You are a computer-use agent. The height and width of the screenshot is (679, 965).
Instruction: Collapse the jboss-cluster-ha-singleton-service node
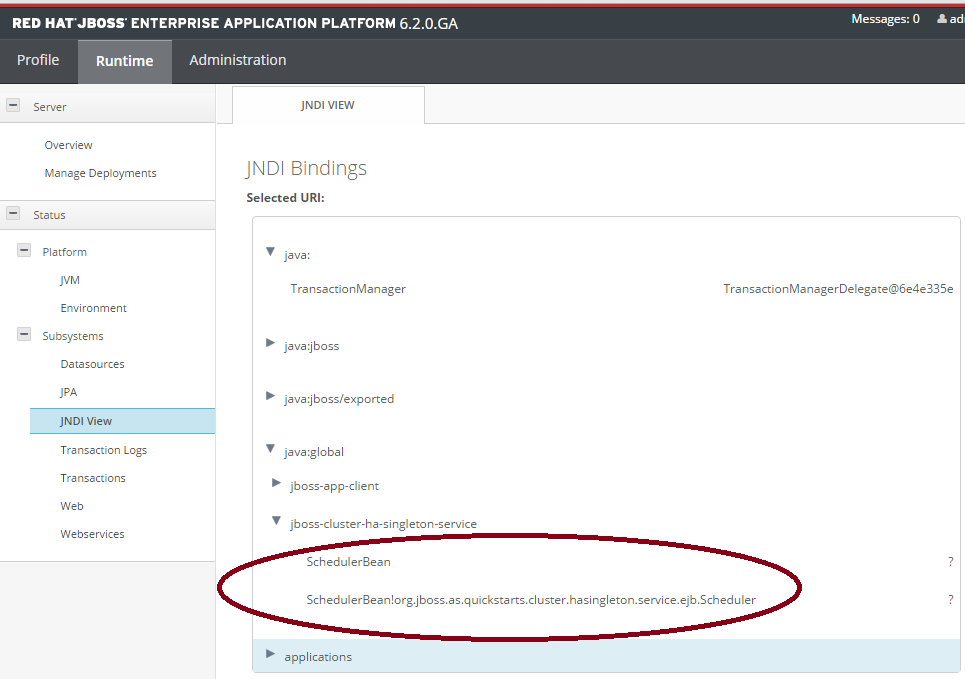point(277,521)
